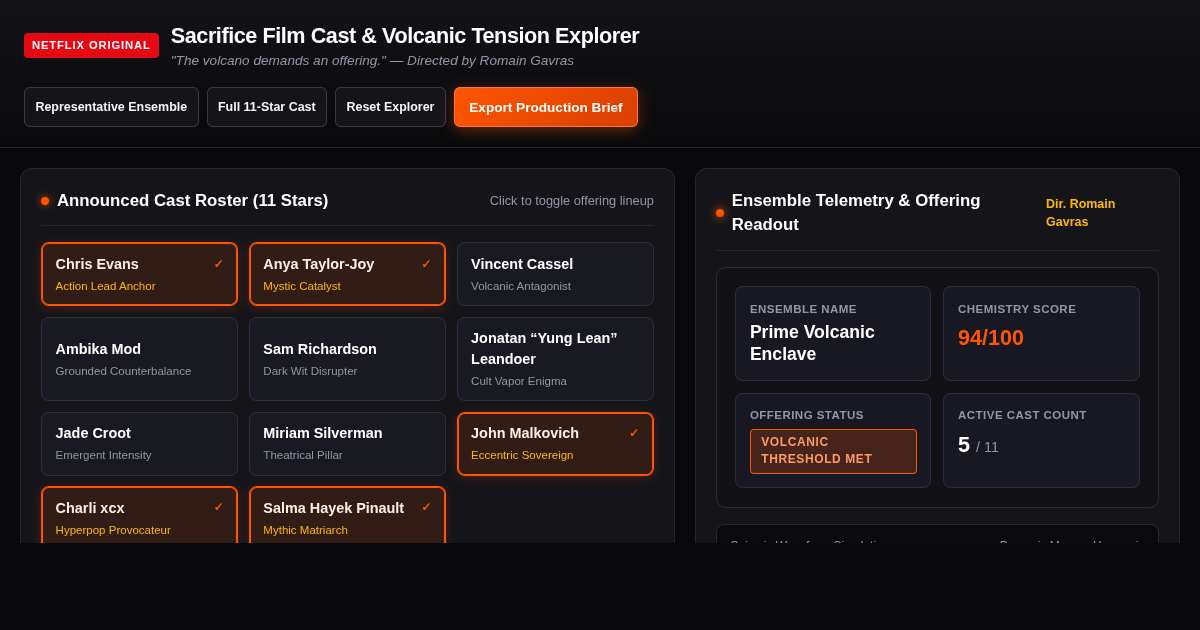Click the chemistry score value 94/100
This screenshot has height=630, width=1200.
[991, 338]
